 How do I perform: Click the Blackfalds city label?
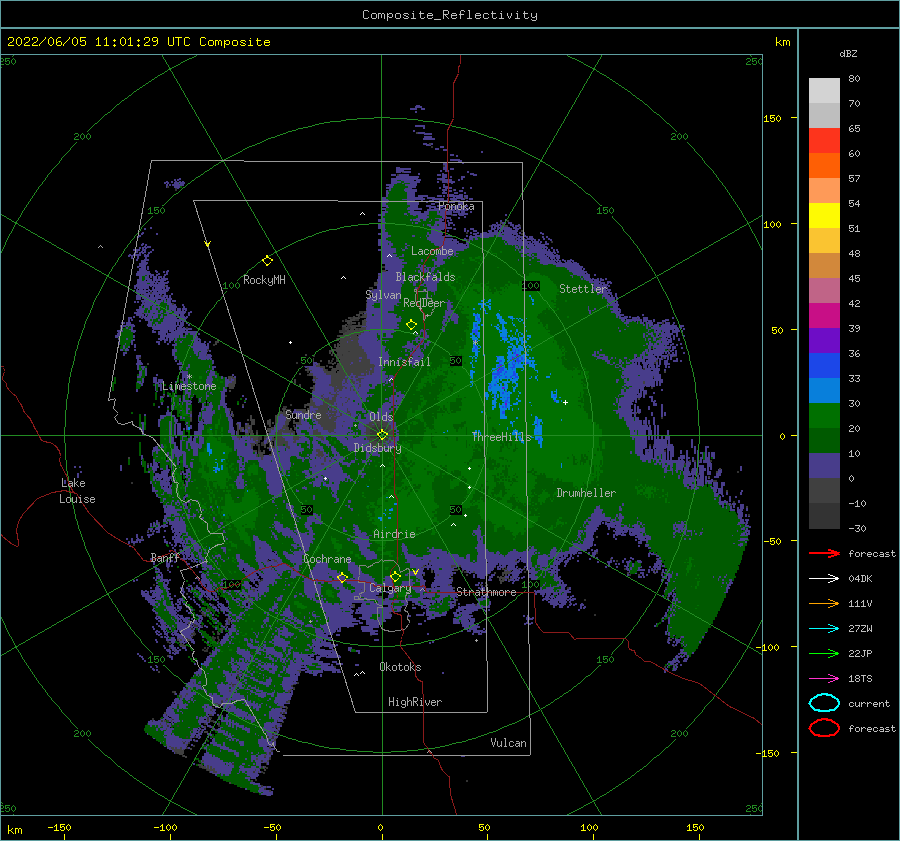[x=425, y=277]
